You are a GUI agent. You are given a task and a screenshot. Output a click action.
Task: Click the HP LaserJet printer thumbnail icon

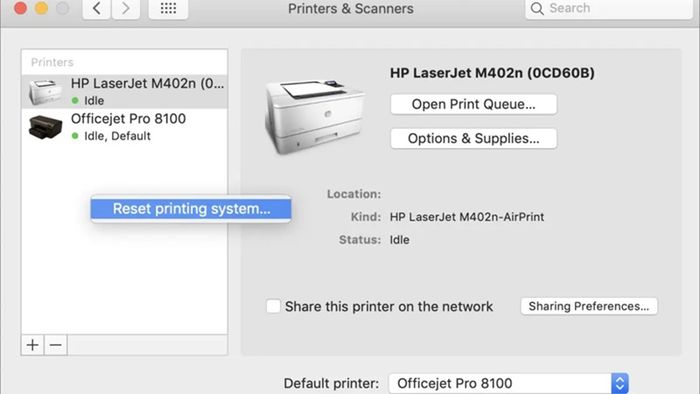(x=45, y=91)
